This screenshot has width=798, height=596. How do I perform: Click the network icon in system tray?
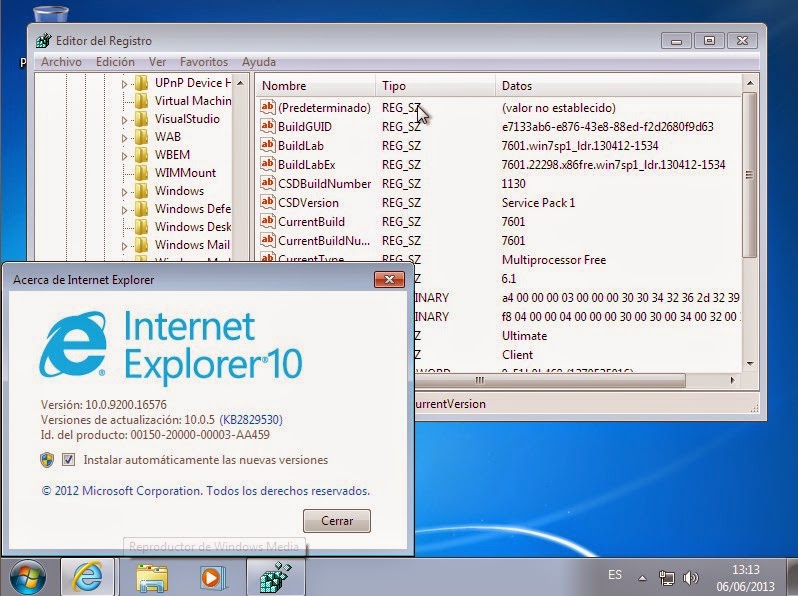click(667, 578)
